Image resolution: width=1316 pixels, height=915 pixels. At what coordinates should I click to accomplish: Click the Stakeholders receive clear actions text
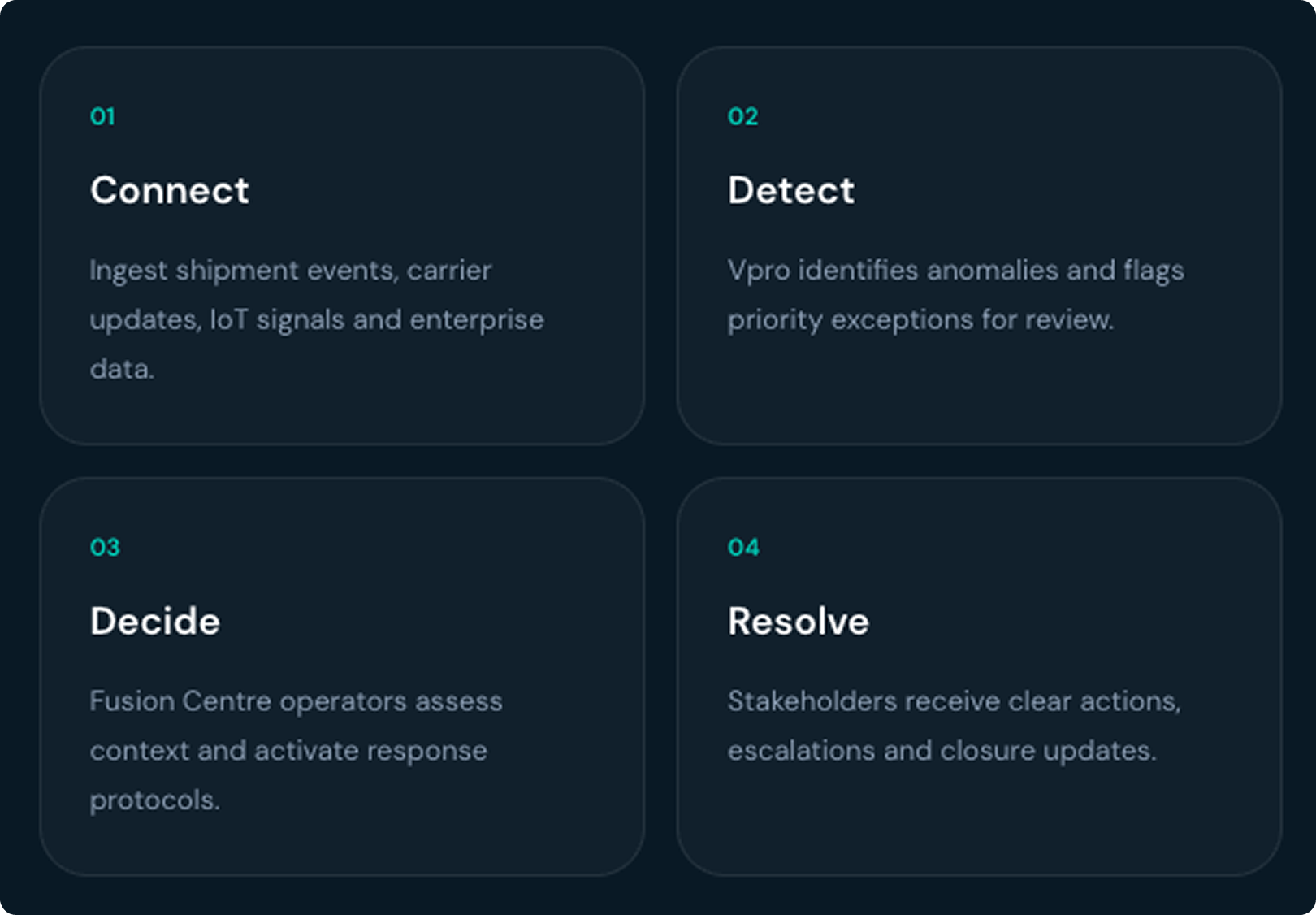tap(955, 726)
